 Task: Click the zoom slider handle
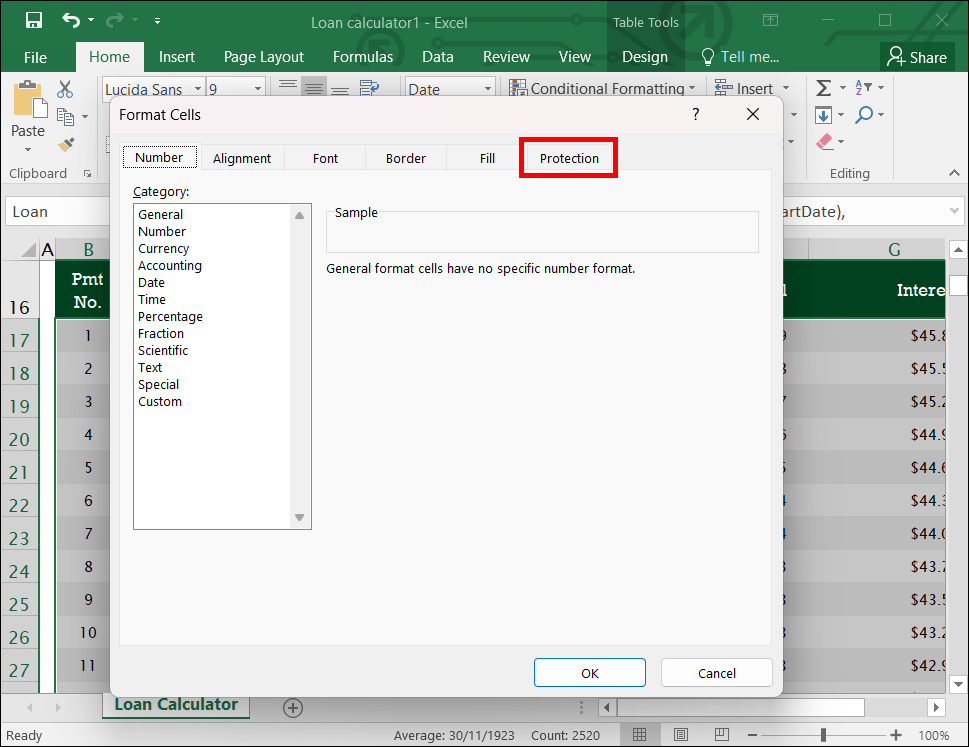point(823,736)
